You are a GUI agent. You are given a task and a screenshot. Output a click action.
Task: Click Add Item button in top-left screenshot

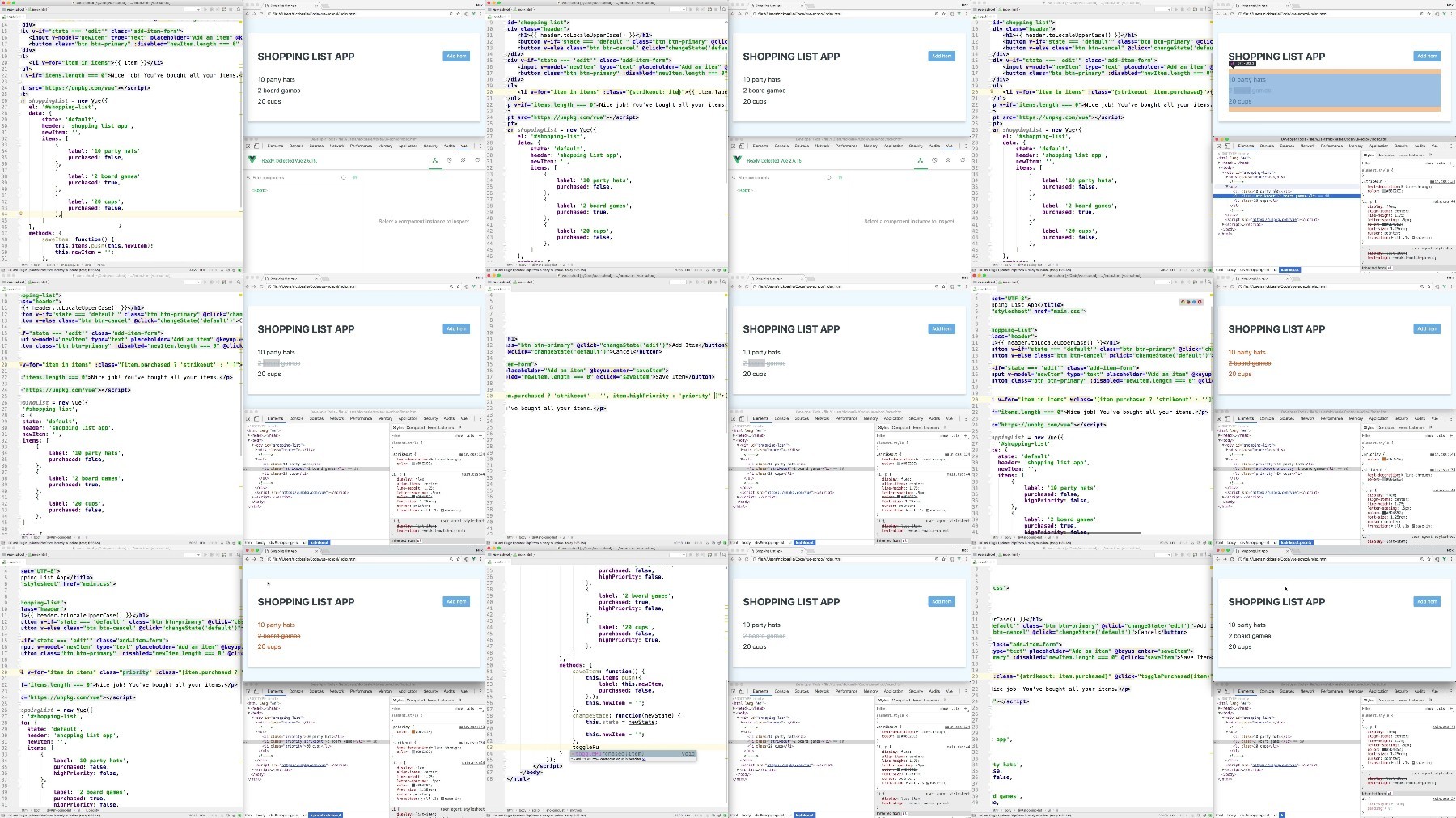point(456,56)
